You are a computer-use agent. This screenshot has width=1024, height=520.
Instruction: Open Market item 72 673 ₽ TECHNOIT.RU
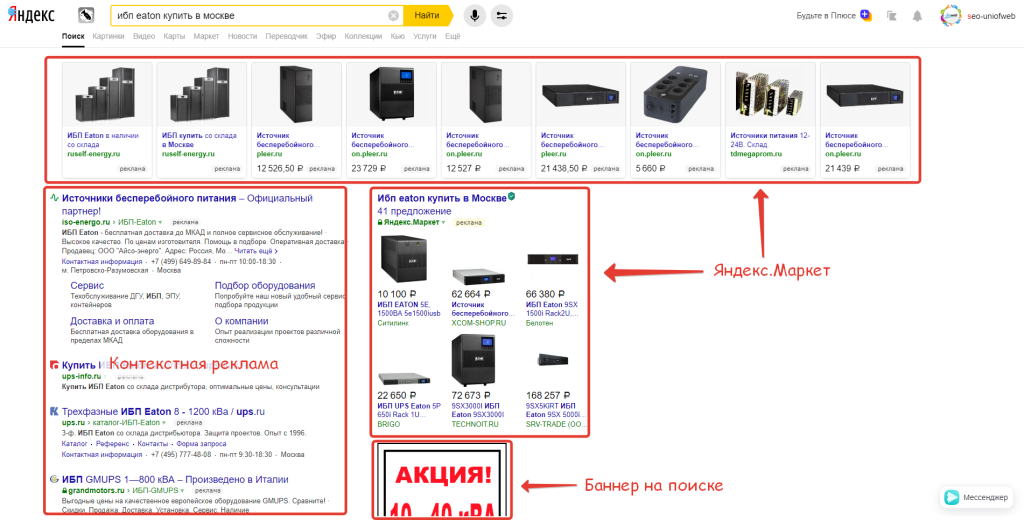point(479,381)
